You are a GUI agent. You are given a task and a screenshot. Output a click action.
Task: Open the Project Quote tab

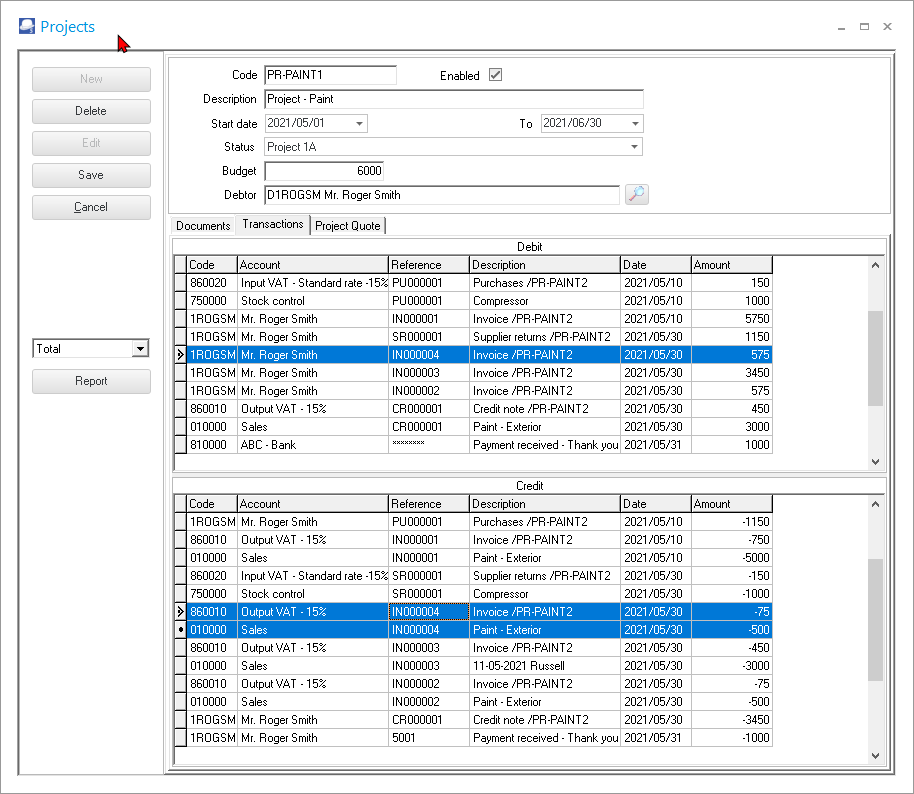point(347,226)
